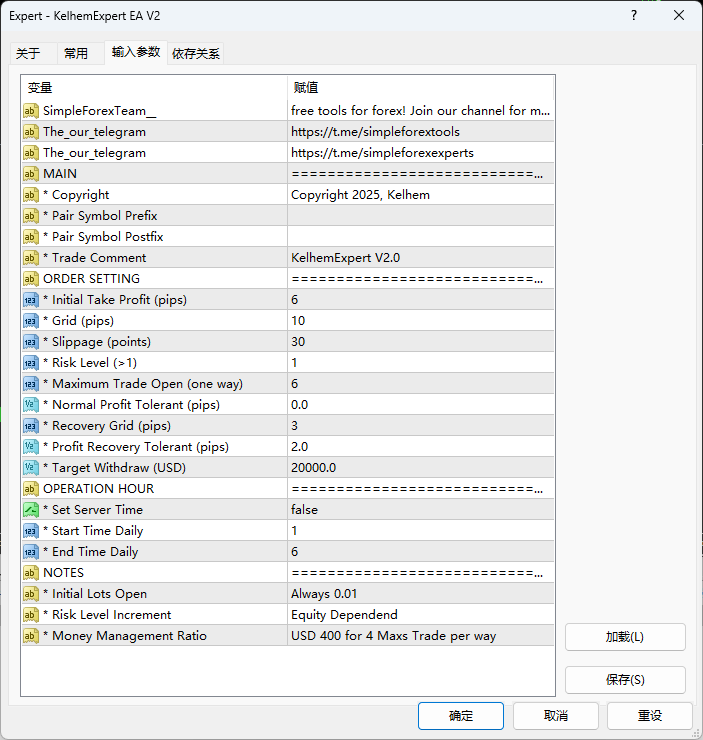Click the integer icon beside Start Time Daily
The image size is (703, 740).
31,531
